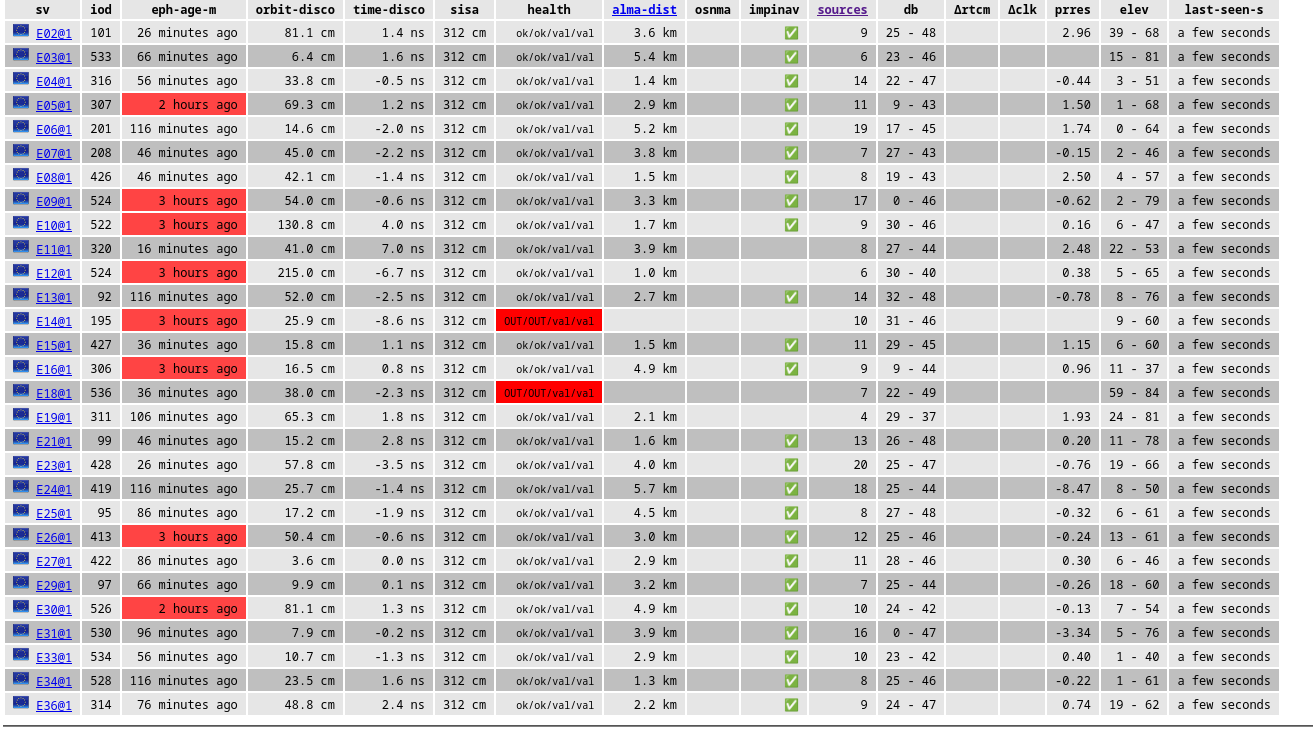Open satellite E05@1 details link

(x=54, y=105)
